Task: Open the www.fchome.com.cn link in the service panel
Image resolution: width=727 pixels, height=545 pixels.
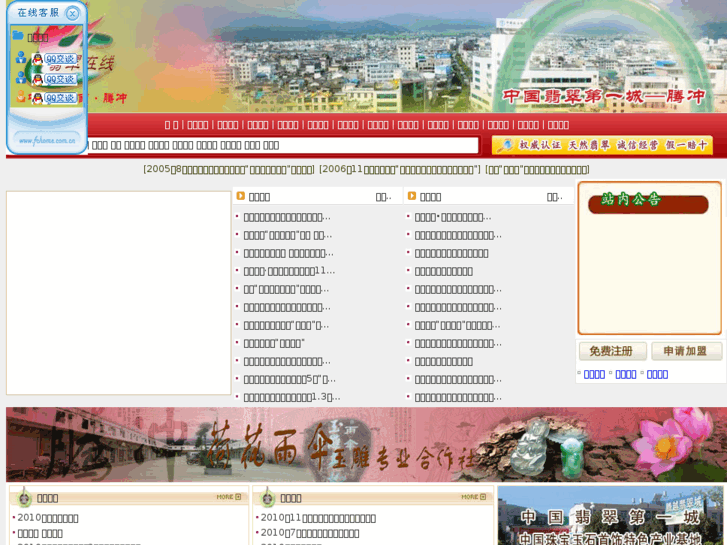Action: [x=47, y=140]
